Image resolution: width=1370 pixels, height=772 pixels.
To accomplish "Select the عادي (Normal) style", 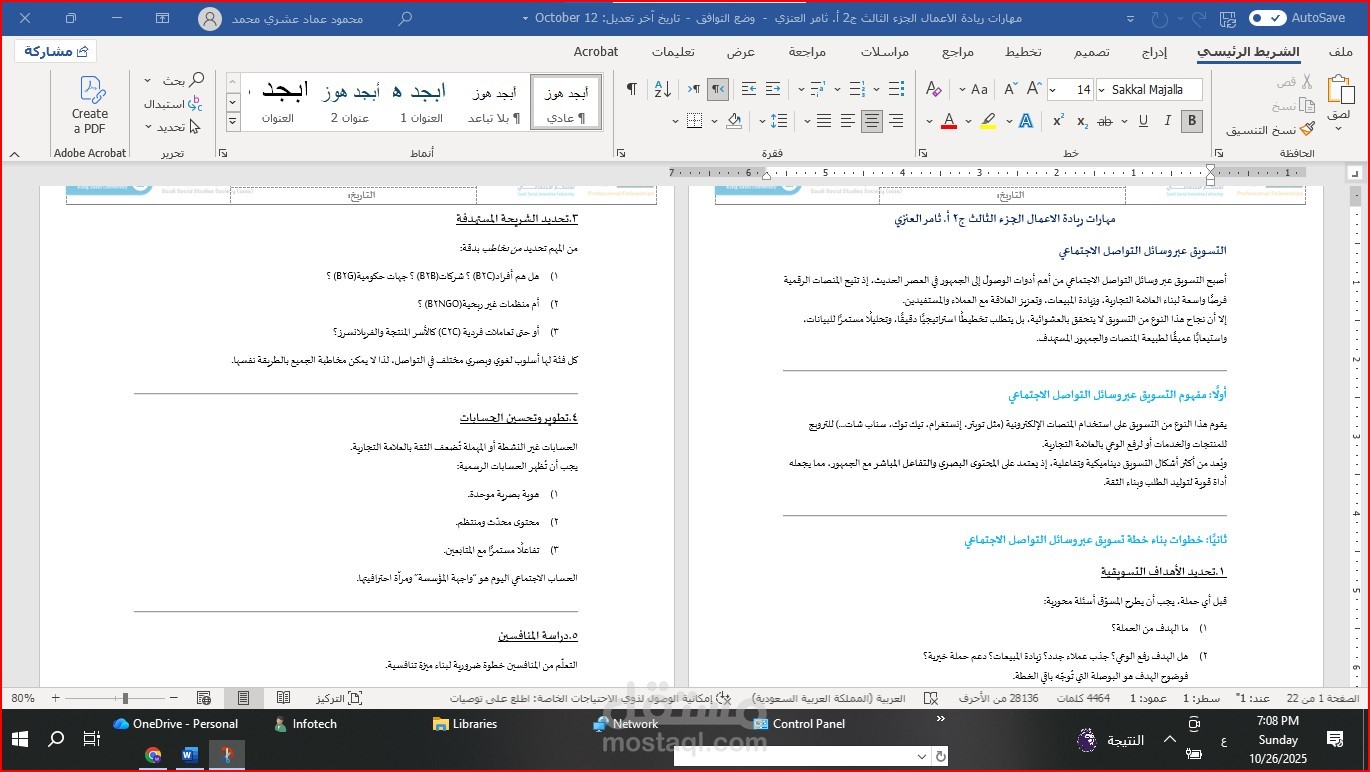I will [566, 104].
